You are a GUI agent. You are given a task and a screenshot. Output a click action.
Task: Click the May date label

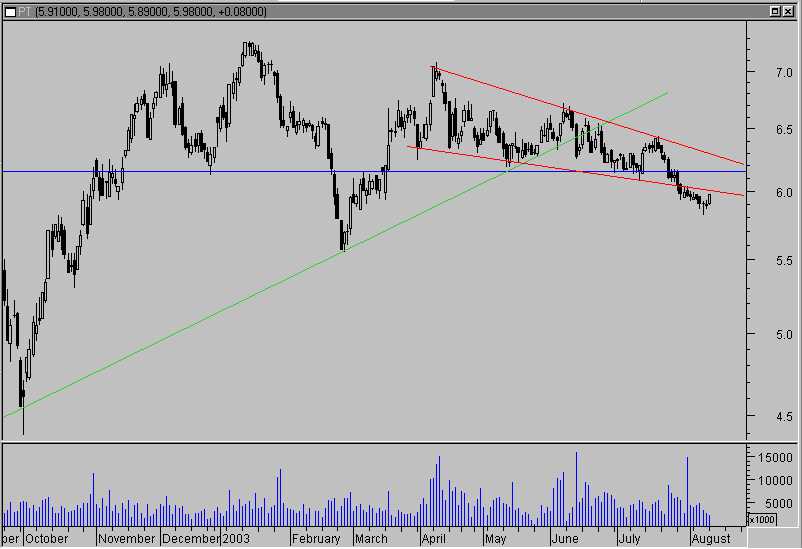(x=496, y=539)
